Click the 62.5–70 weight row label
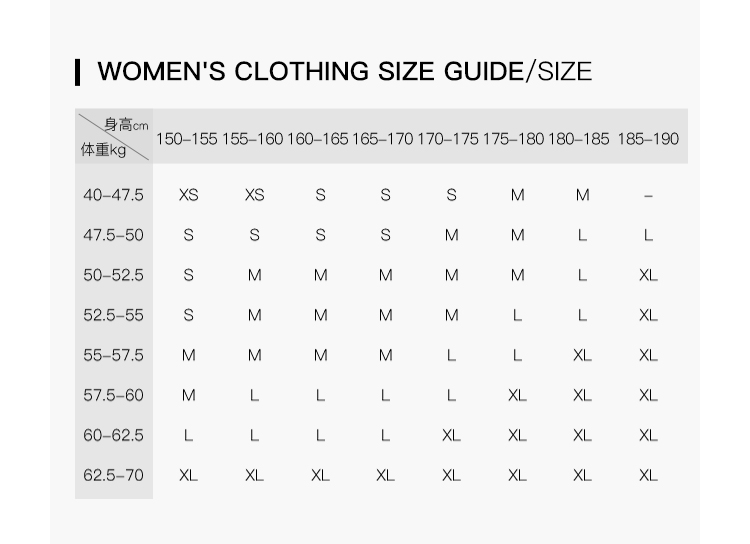This screenshot has width=750, height=544. pos(113,475)
